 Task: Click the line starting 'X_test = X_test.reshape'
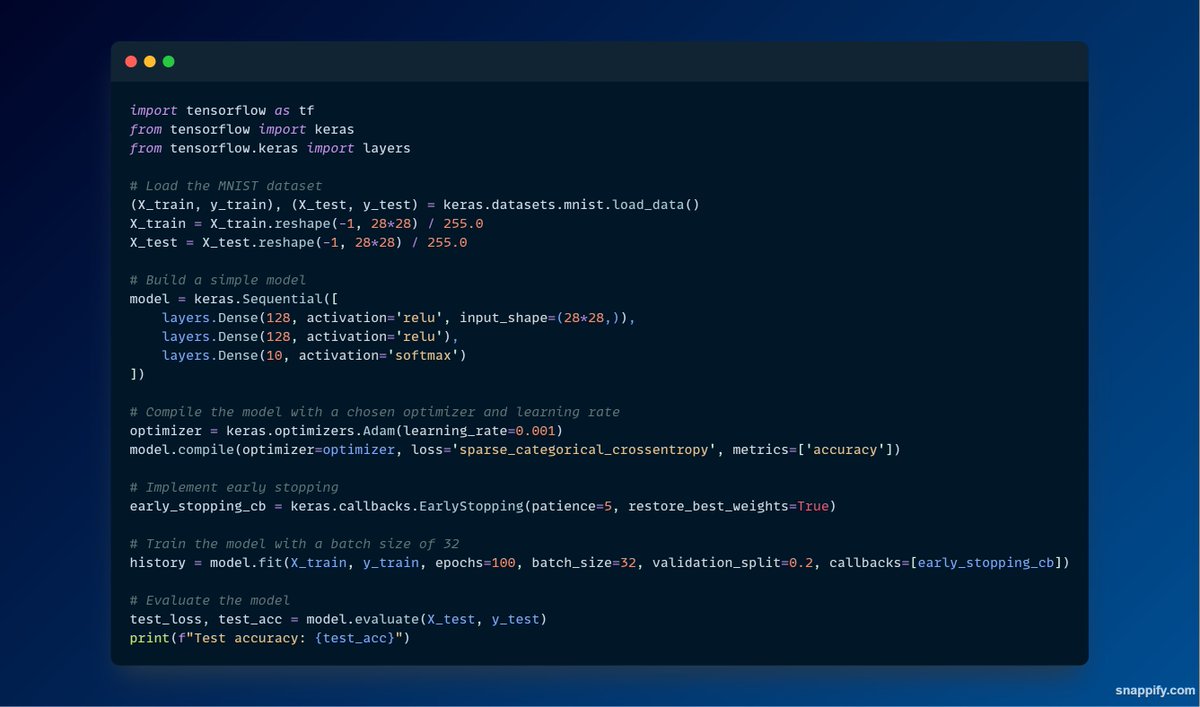tap(298, 242)
